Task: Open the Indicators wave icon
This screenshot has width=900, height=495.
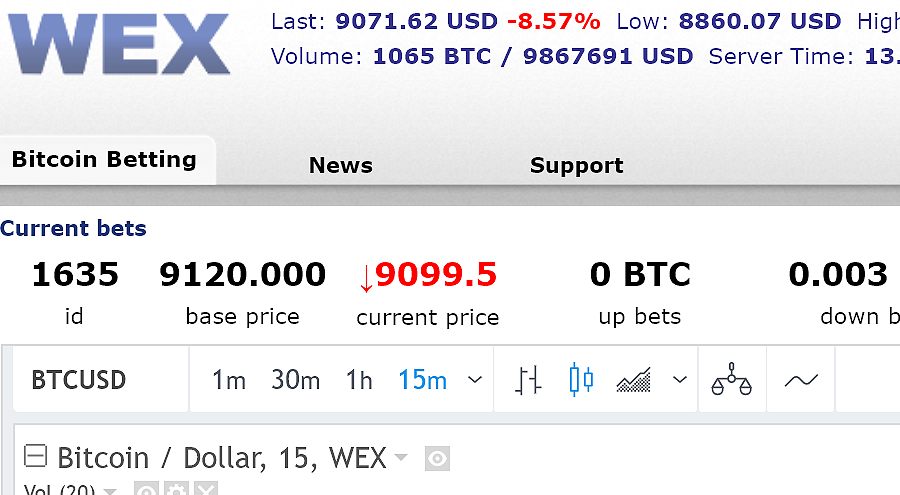Action: pos(801,380)
